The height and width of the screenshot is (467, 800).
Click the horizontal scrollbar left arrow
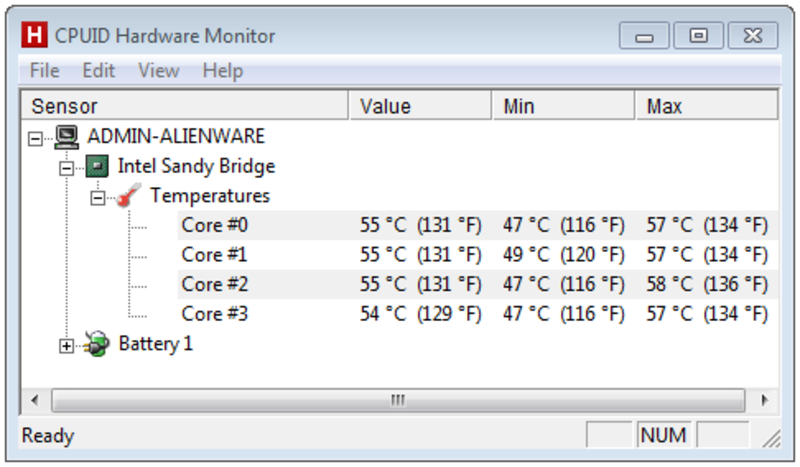pyautogui.click(x=35, y=400)
